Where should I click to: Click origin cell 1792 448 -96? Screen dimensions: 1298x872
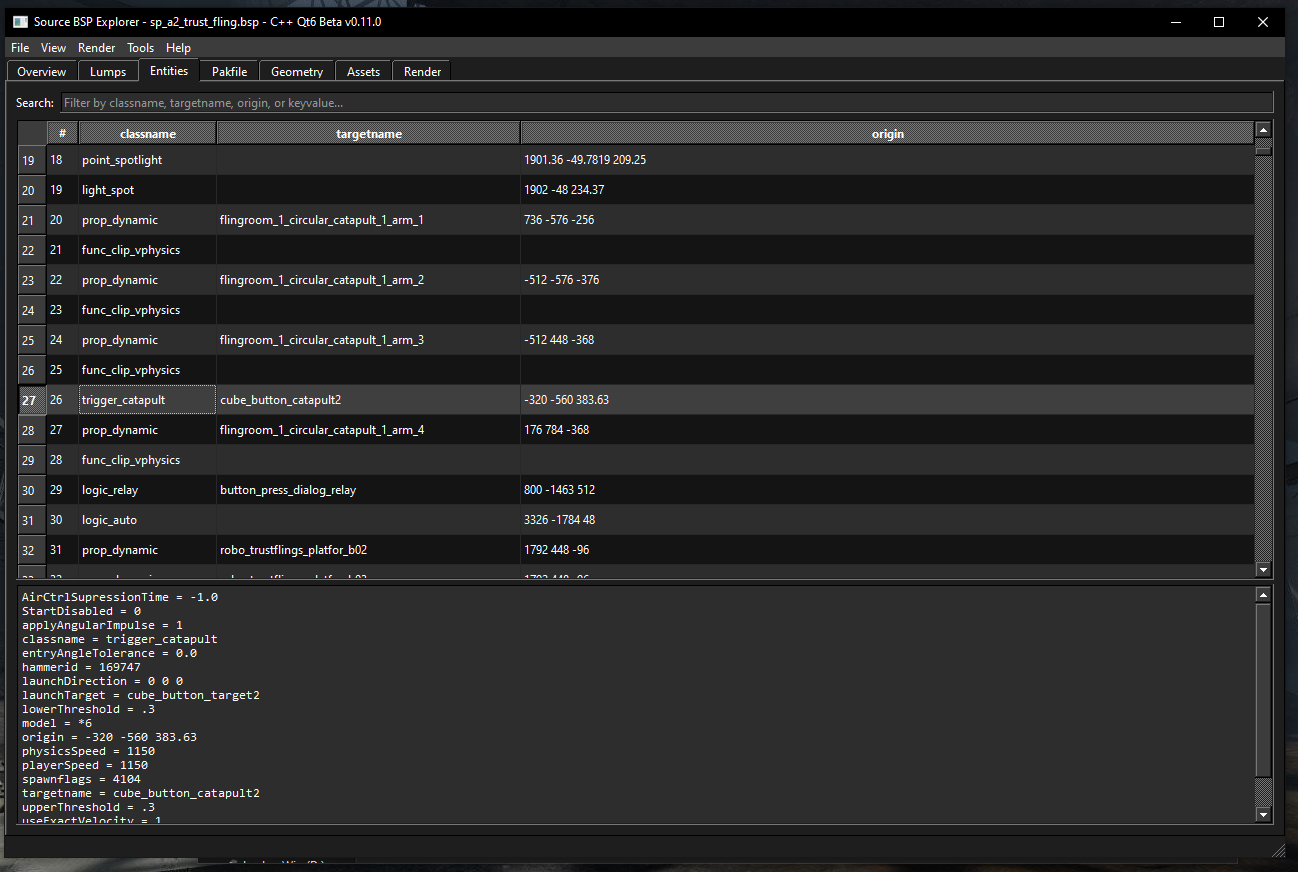(887, 550)
